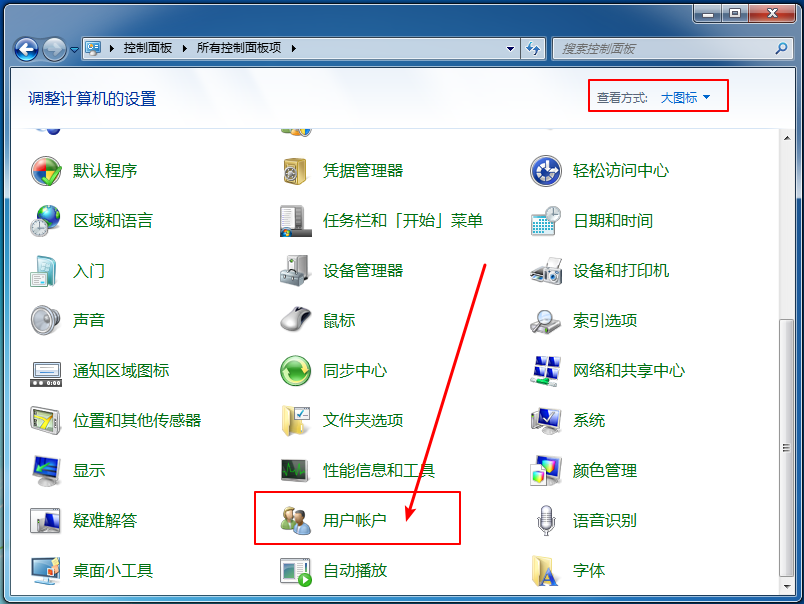
Task: Open 网络和共享中心 network icon
Action: tap(546, 370)
